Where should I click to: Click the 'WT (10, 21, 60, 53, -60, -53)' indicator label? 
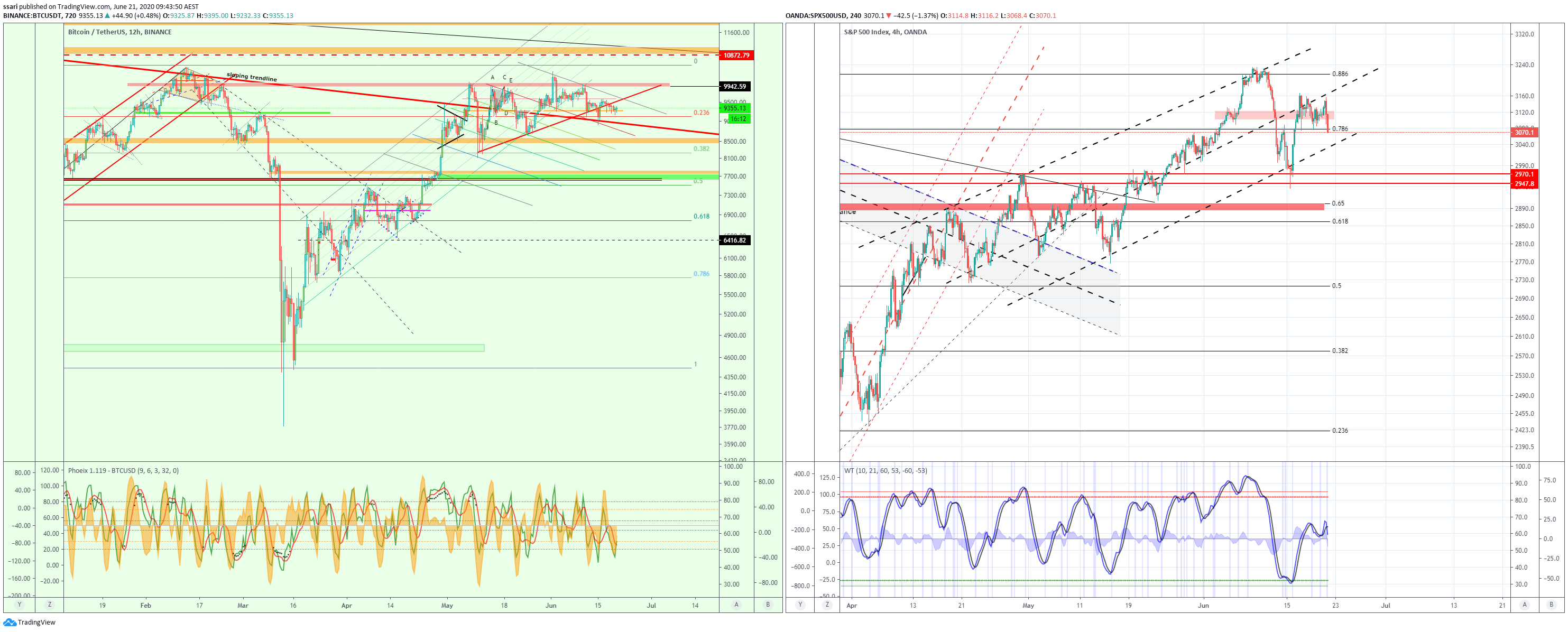tap(886, 471)
